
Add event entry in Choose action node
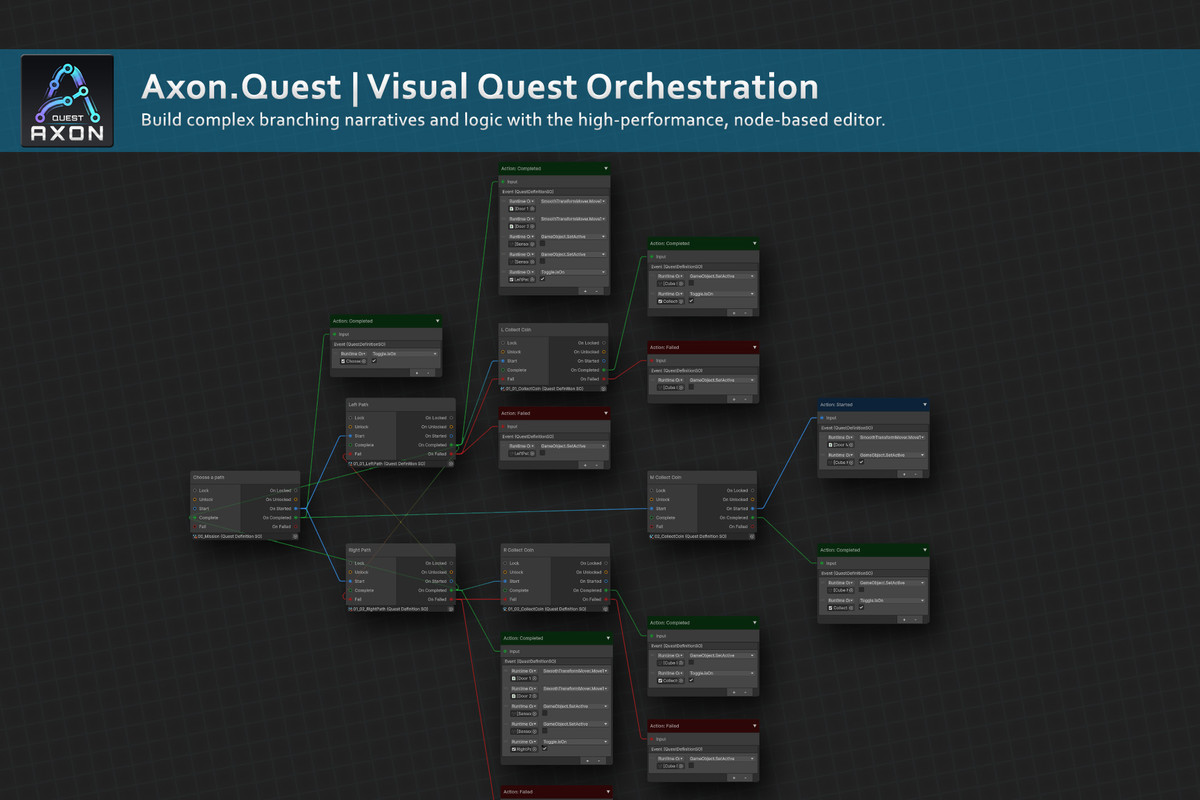[417, 372]
